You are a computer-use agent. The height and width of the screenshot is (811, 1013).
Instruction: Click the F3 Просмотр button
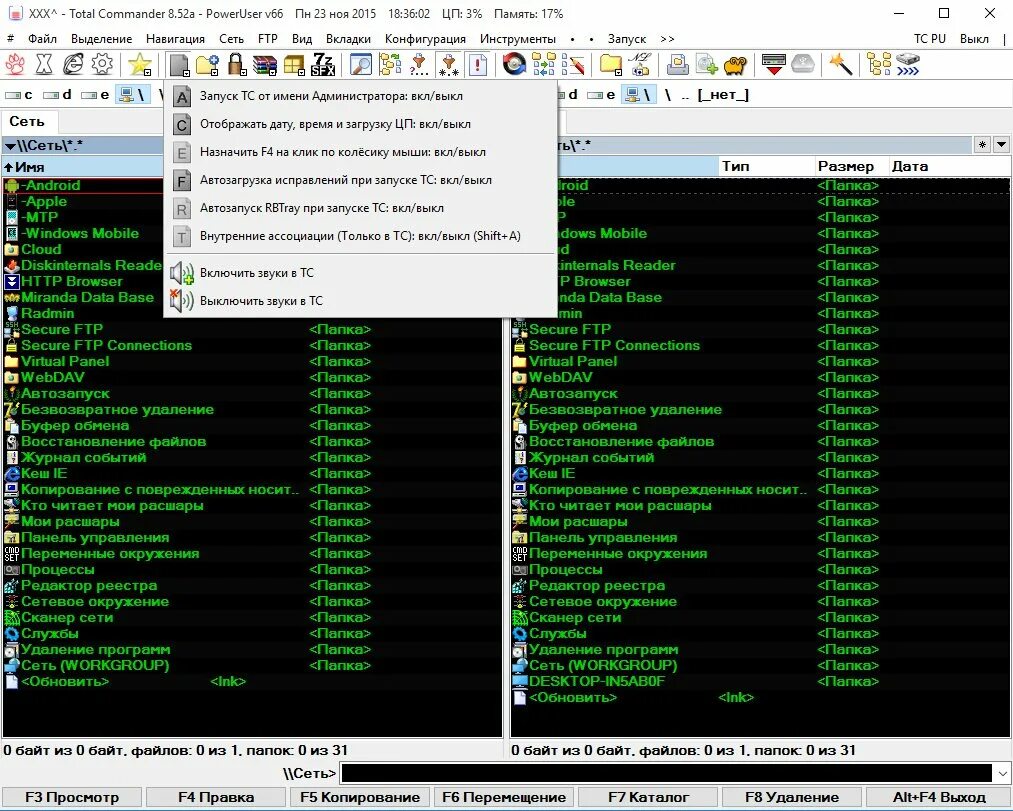(x=72, y=797)
